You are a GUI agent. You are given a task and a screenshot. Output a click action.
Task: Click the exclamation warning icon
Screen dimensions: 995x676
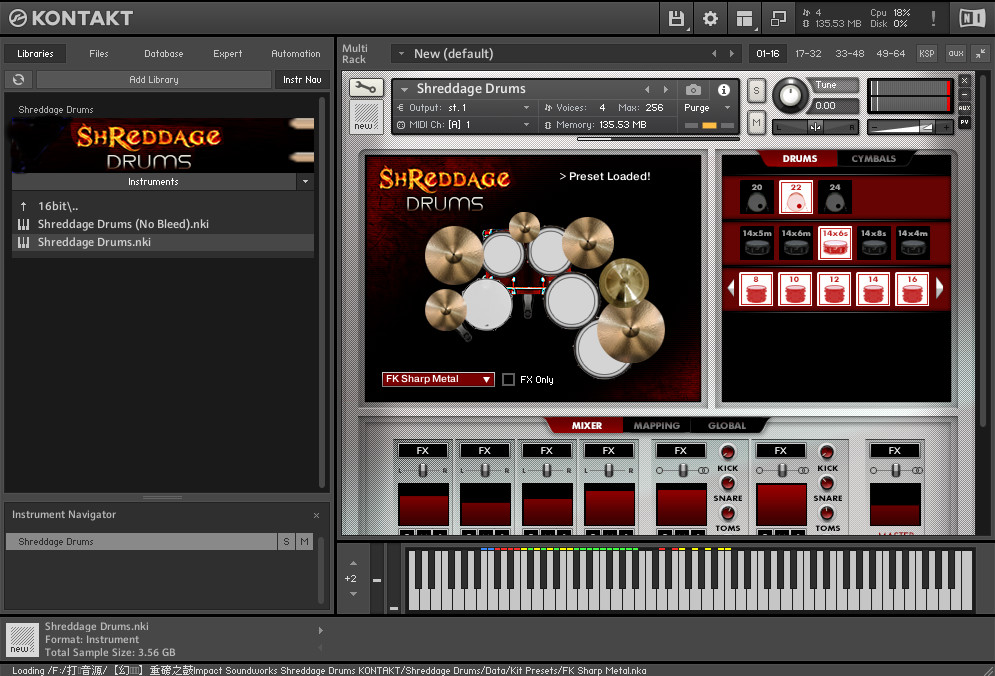click(x=933, y=18)
